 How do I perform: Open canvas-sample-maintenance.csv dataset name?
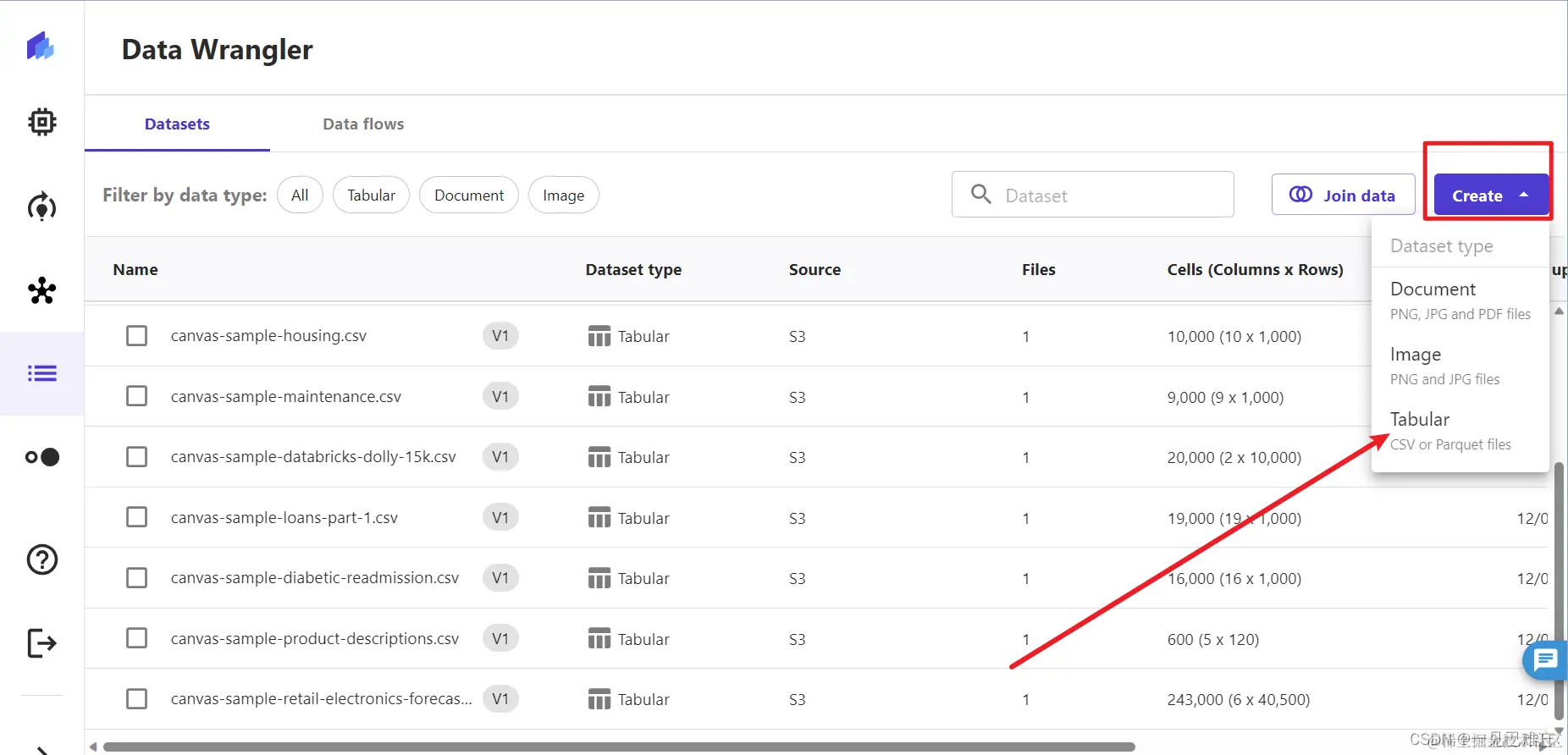pos(286,397)
